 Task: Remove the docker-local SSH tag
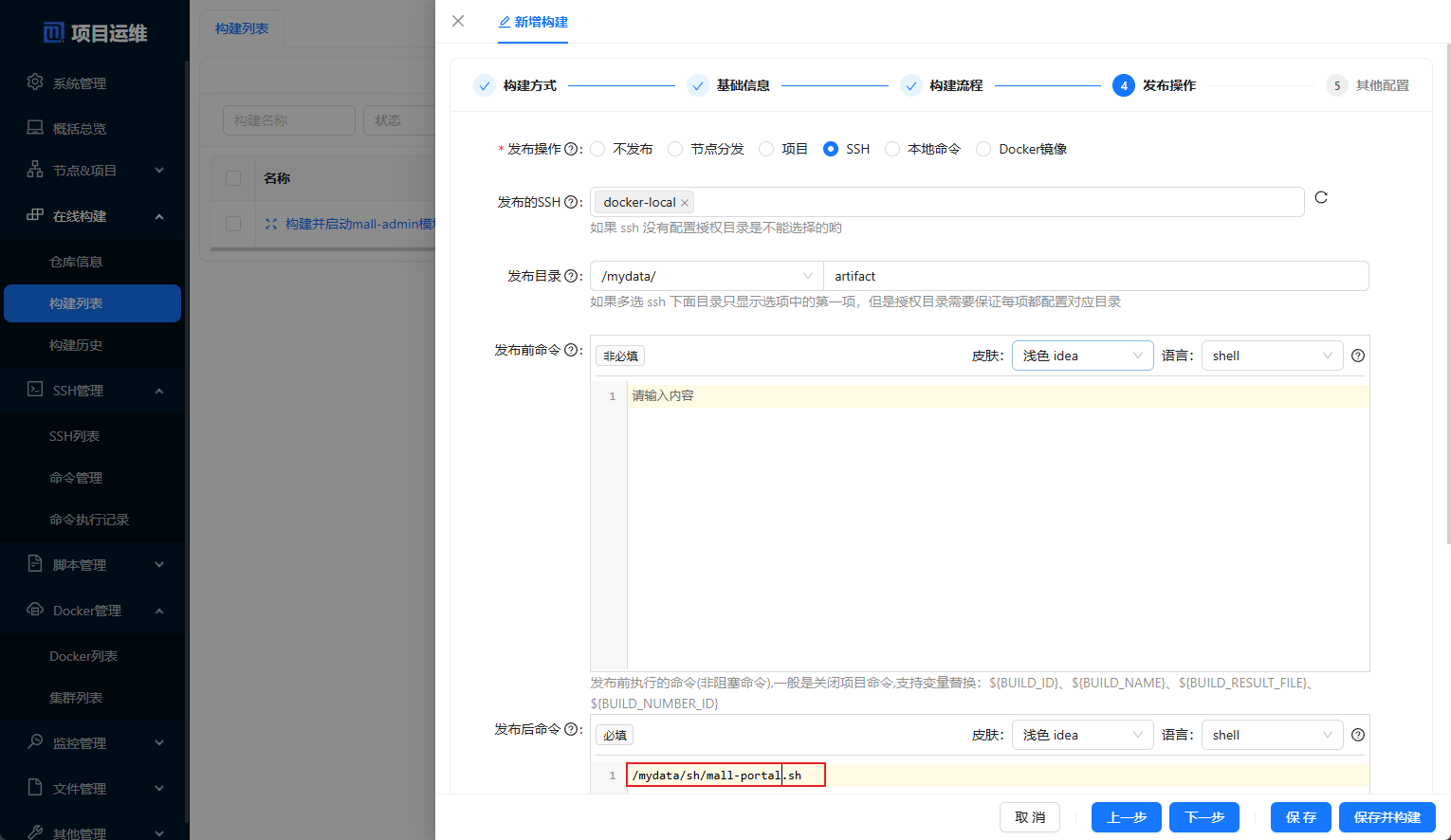685,203
